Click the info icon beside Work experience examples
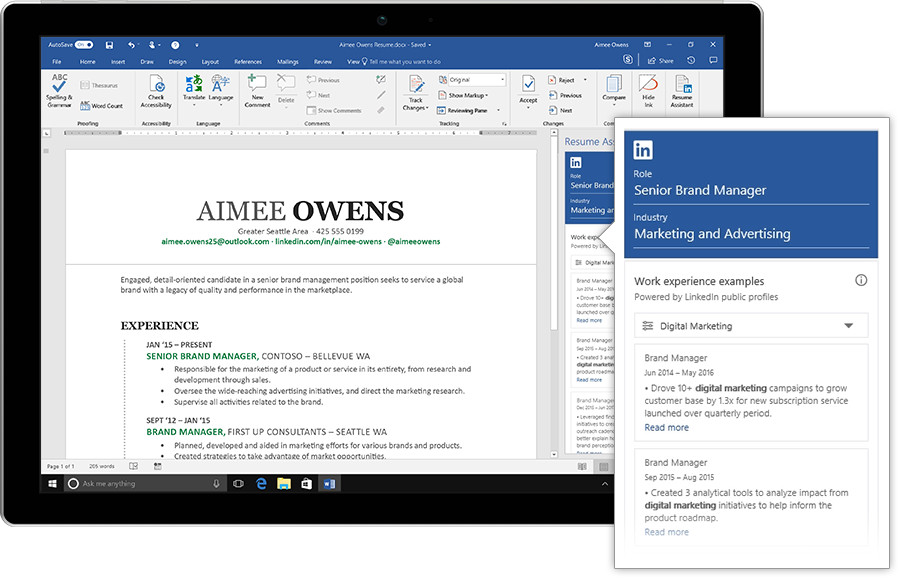 click(x=861, y=280)
